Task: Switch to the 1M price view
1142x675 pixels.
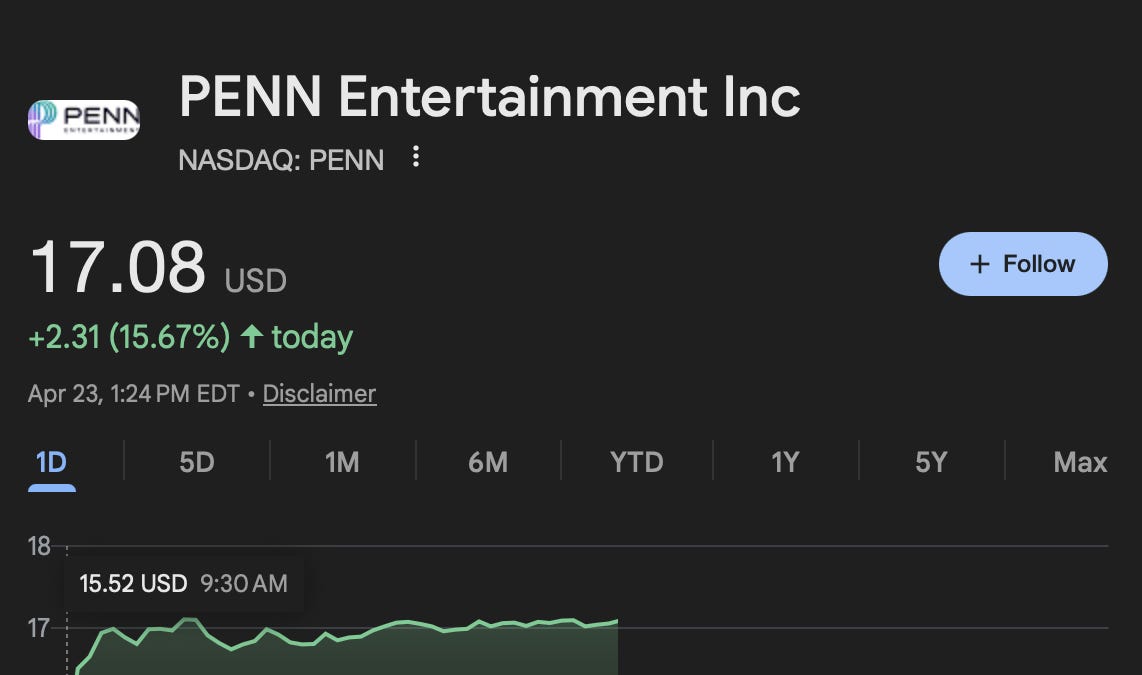Action: pos(342,462)
